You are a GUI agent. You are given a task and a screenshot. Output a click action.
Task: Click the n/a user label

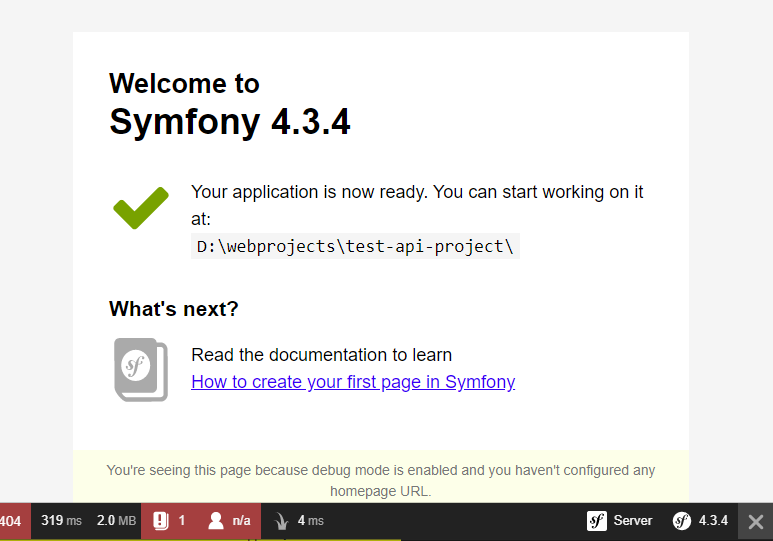[241, 521]
